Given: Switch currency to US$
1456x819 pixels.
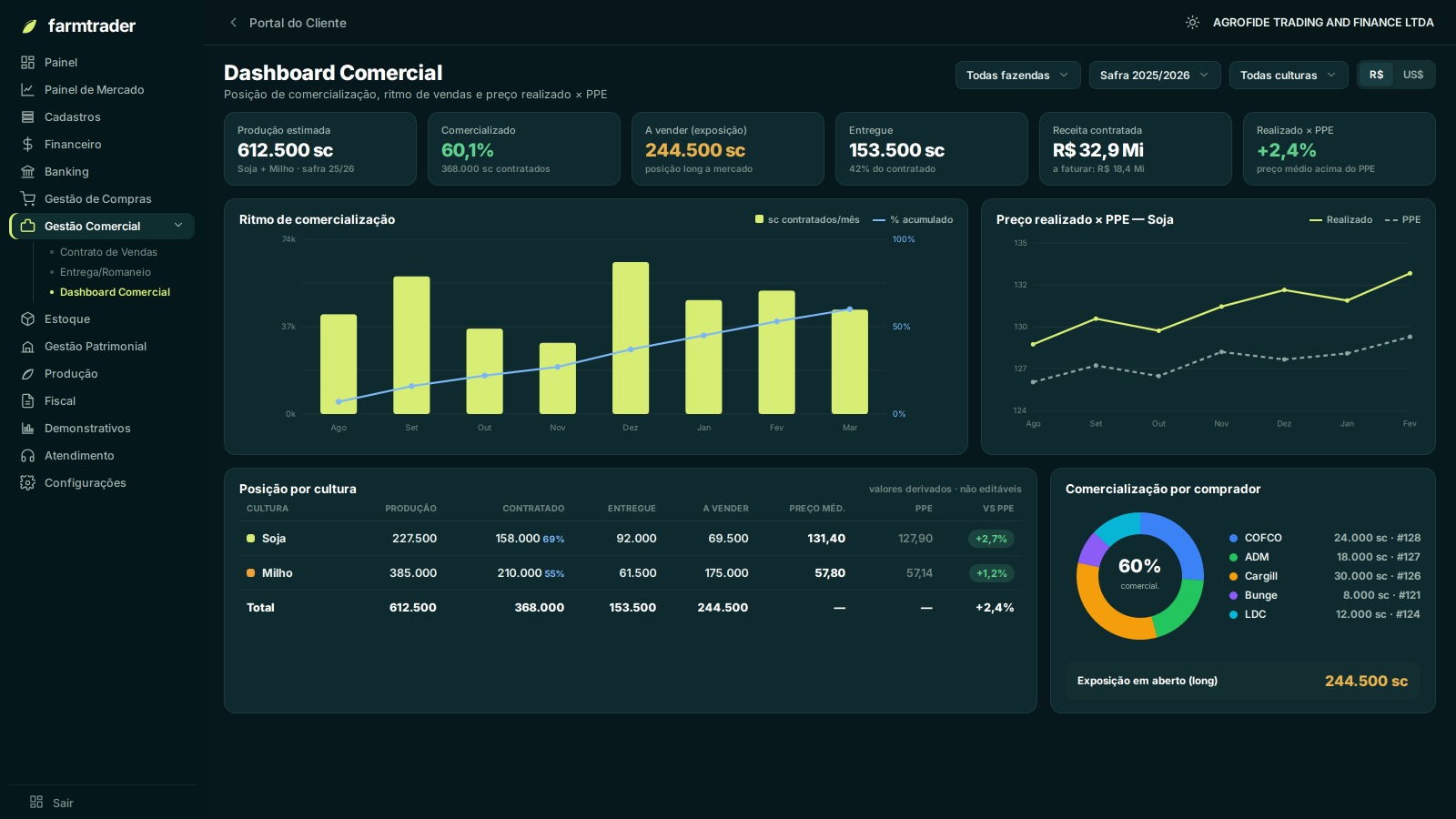Looking at the screenshot, I should (x=1413, y=75).
